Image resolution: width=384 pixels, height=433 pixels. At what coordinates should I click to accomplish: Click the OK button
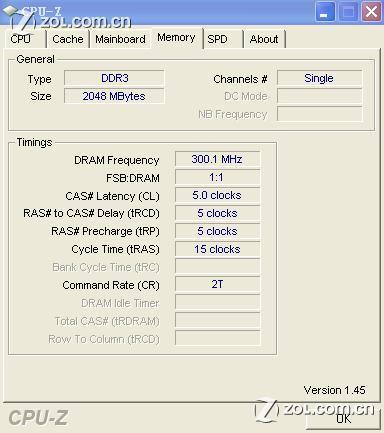click(x=343, y=419)
